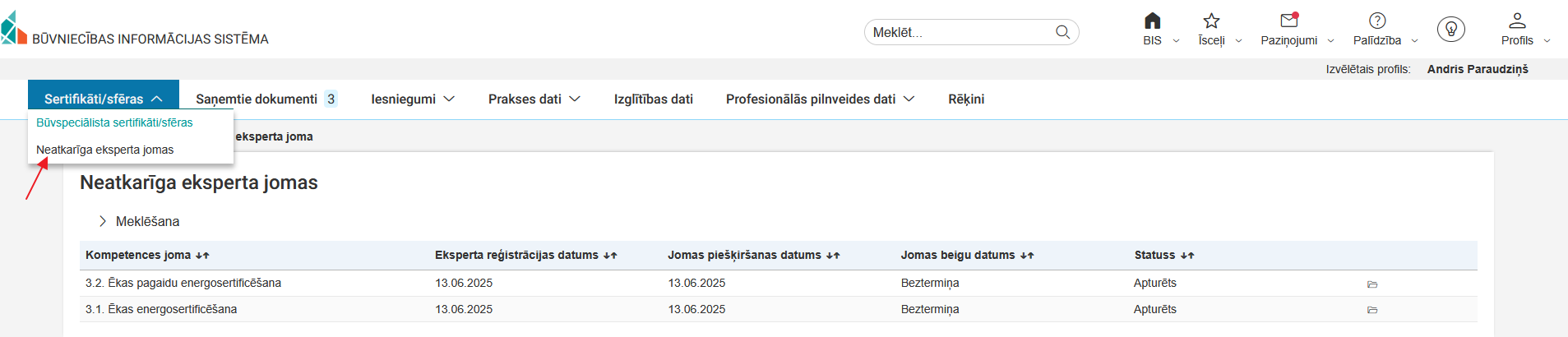1568x337 pixels.
Task: Expand the Palīdzība dropdown chevron
Action: (x=1414, y=40)
